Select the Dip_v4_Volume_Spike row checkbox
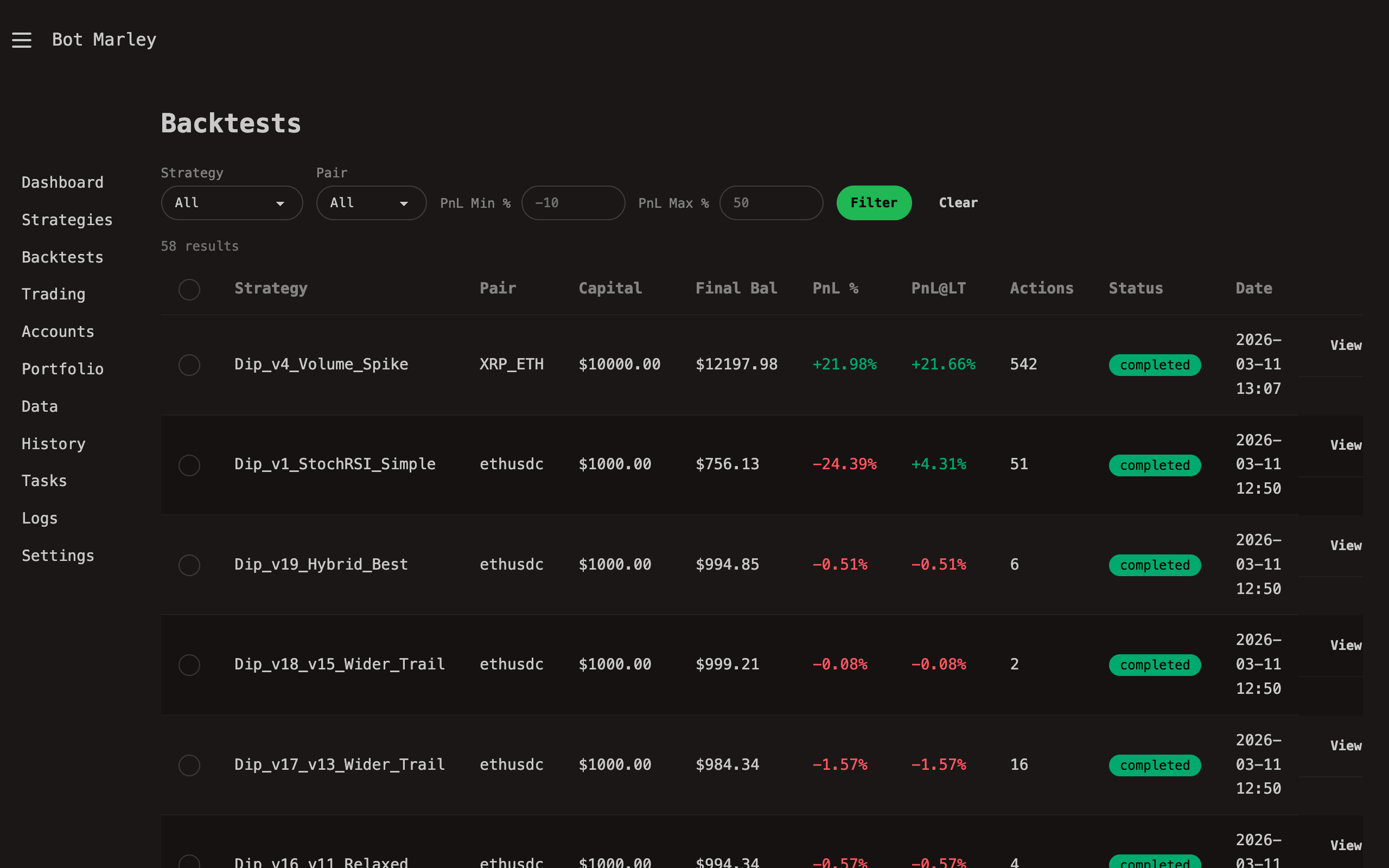Viewport: 1389px width, 868px height. [x=189, y=365]
